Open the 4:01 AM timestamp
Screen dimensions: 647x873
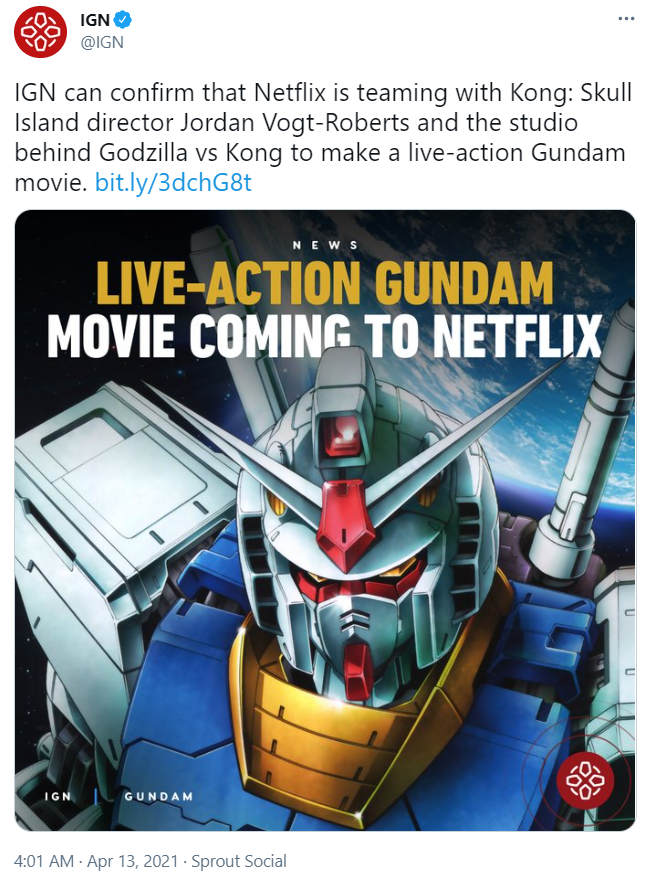[43, 861]
